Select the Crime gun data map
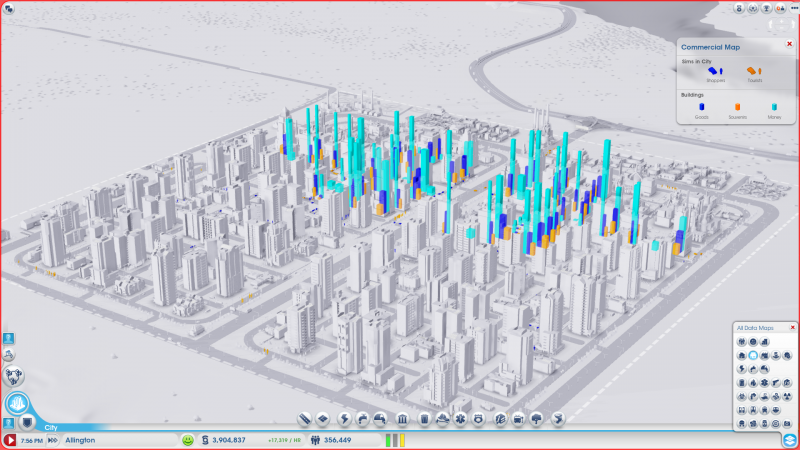This screenshot has width=800, height=450. (776, 383)
